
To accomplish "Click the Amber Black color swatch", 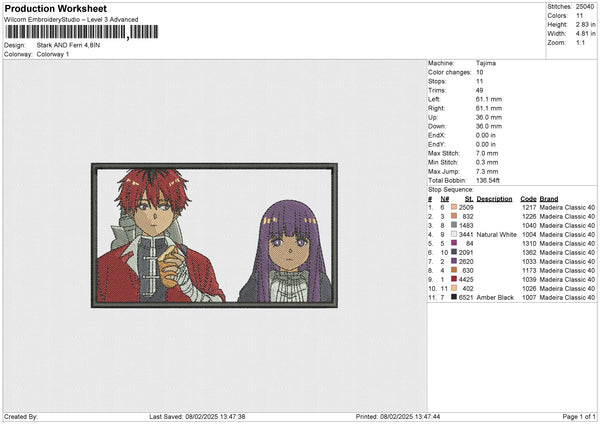I will pyautogui.click(x=454, y=297).
